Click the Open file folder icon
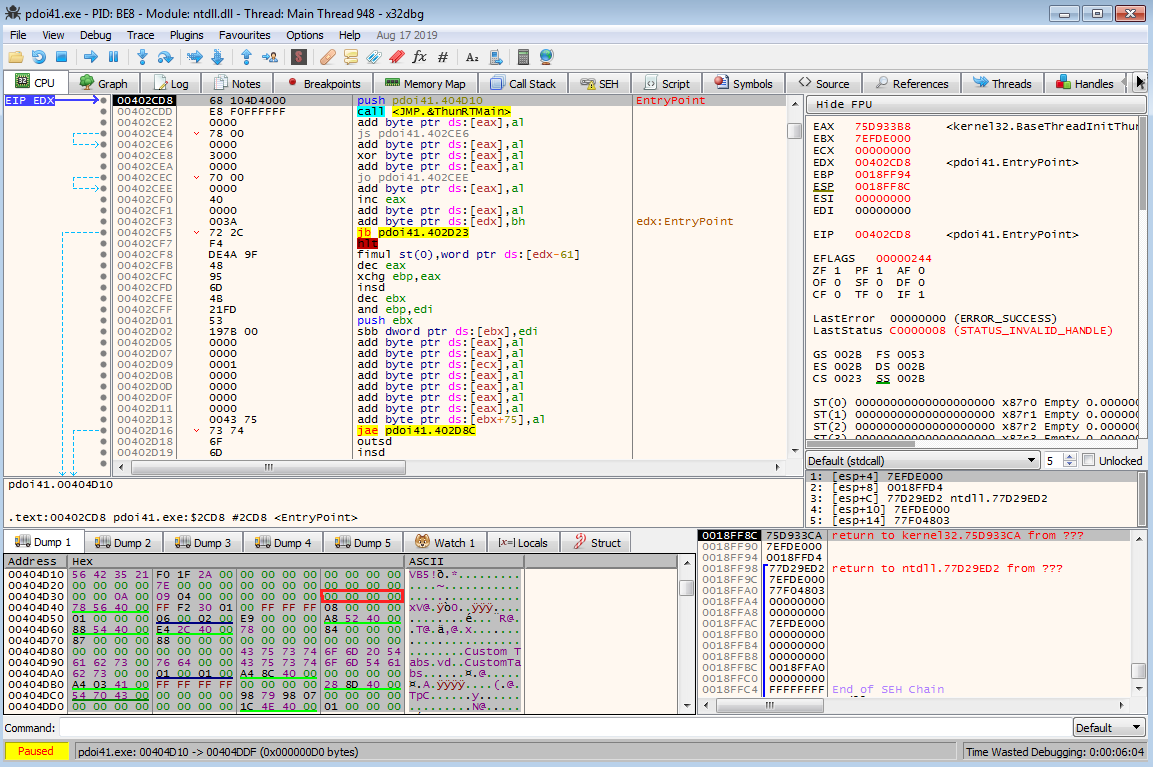The width and height of the screenshot is (1153, 767). tap(17, 57)
